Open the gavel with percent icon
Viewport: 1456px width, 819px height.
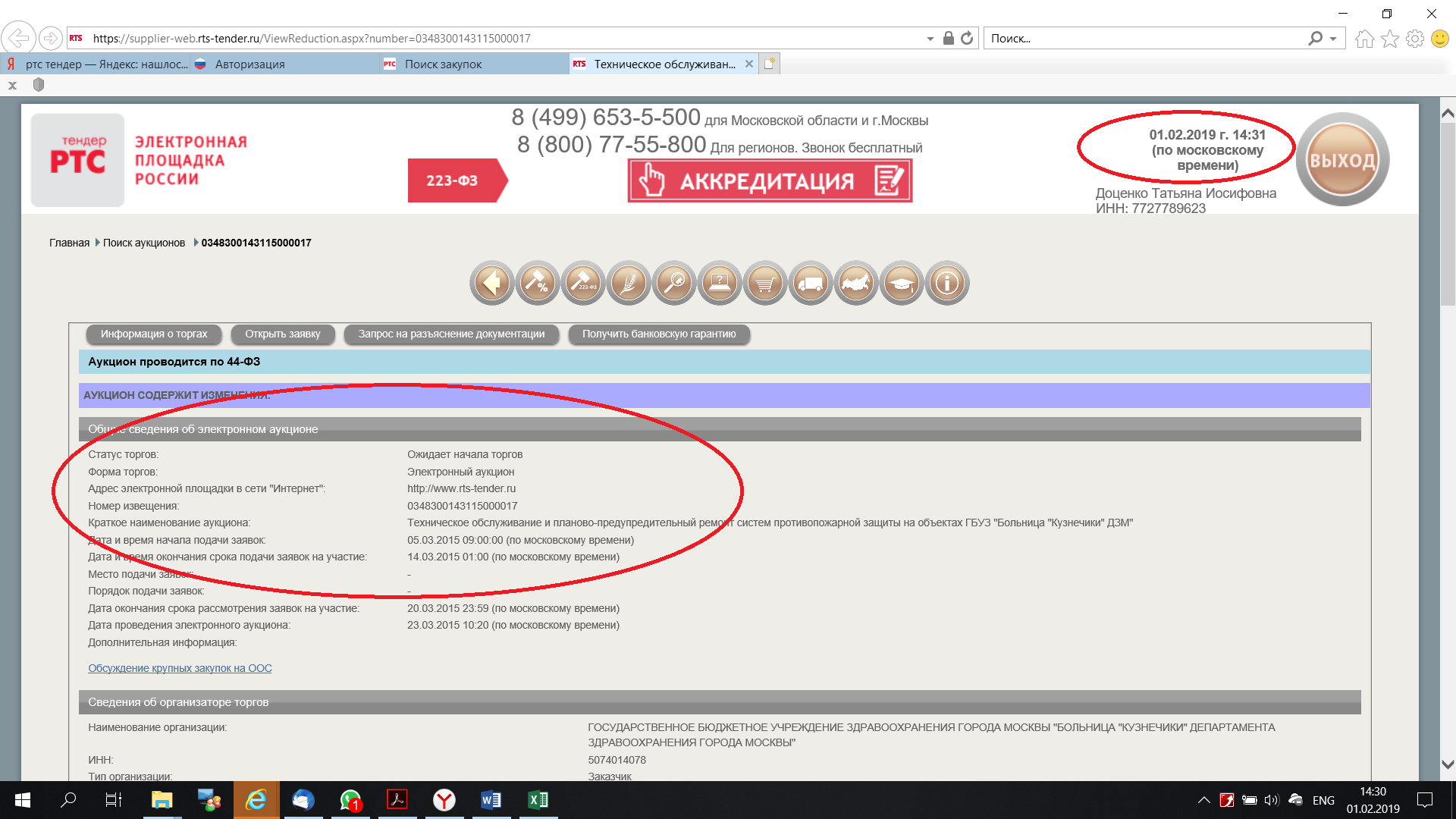pyautogui.click(x=538, y=284)
